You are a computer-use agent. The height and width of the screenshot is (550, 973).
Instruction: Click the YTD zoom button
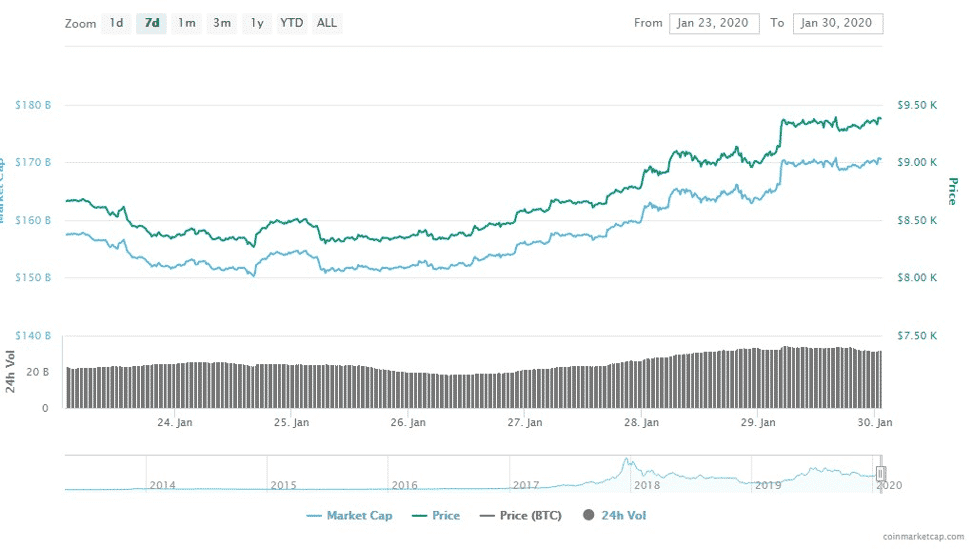[x=292, y=23]
